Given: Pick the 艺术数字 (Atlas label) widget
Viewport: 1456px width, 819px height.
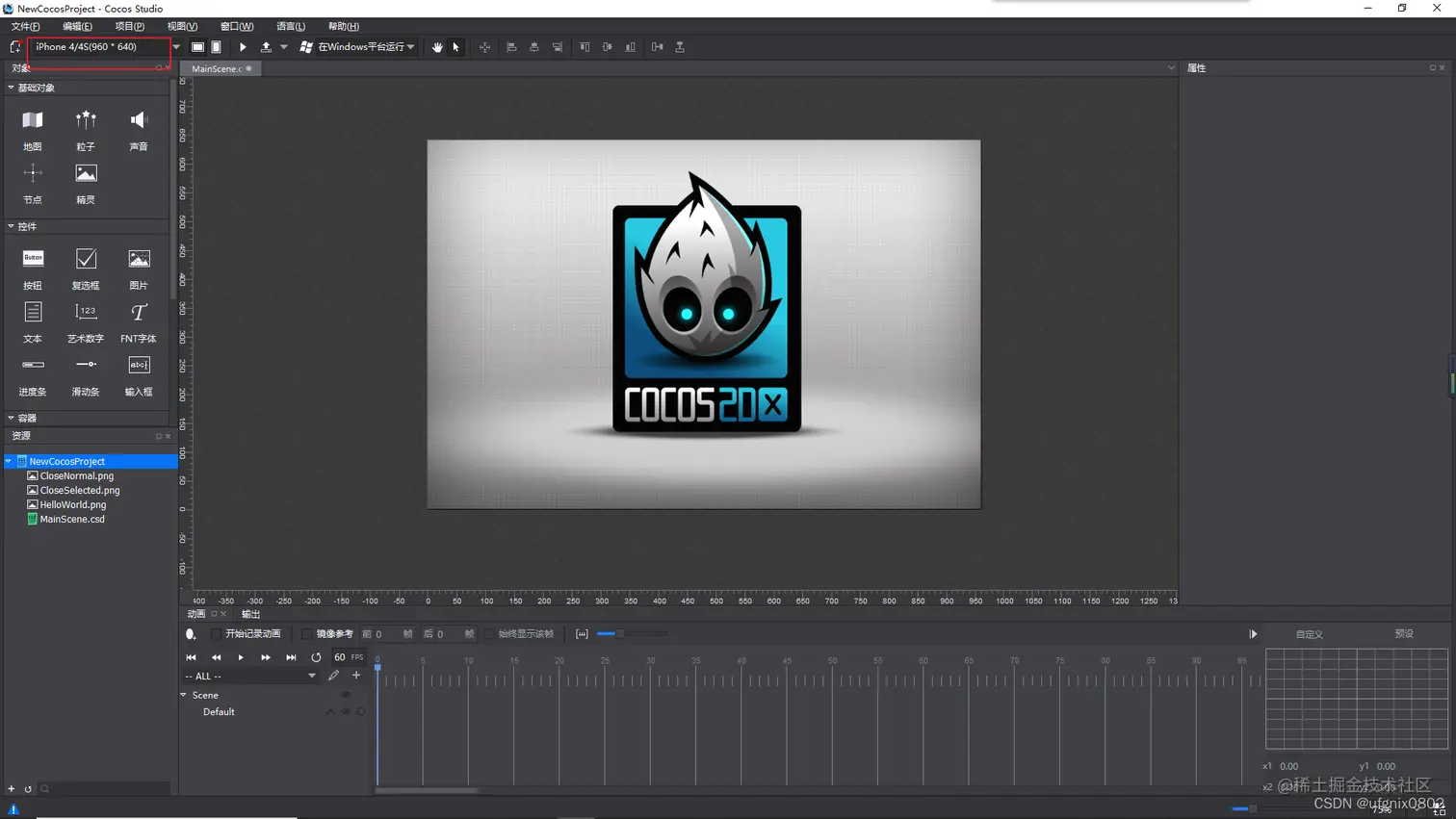Looking at the screenshot, I should tap(86, 312).
